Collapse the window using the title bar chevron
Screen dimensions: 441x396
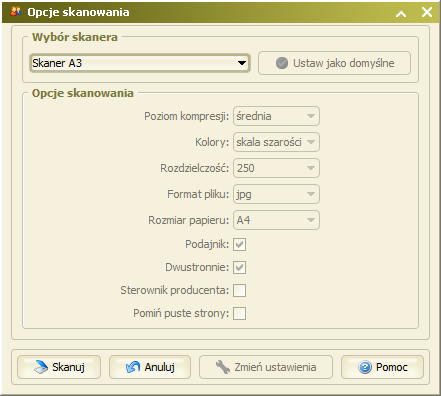(x=401, y=13)
